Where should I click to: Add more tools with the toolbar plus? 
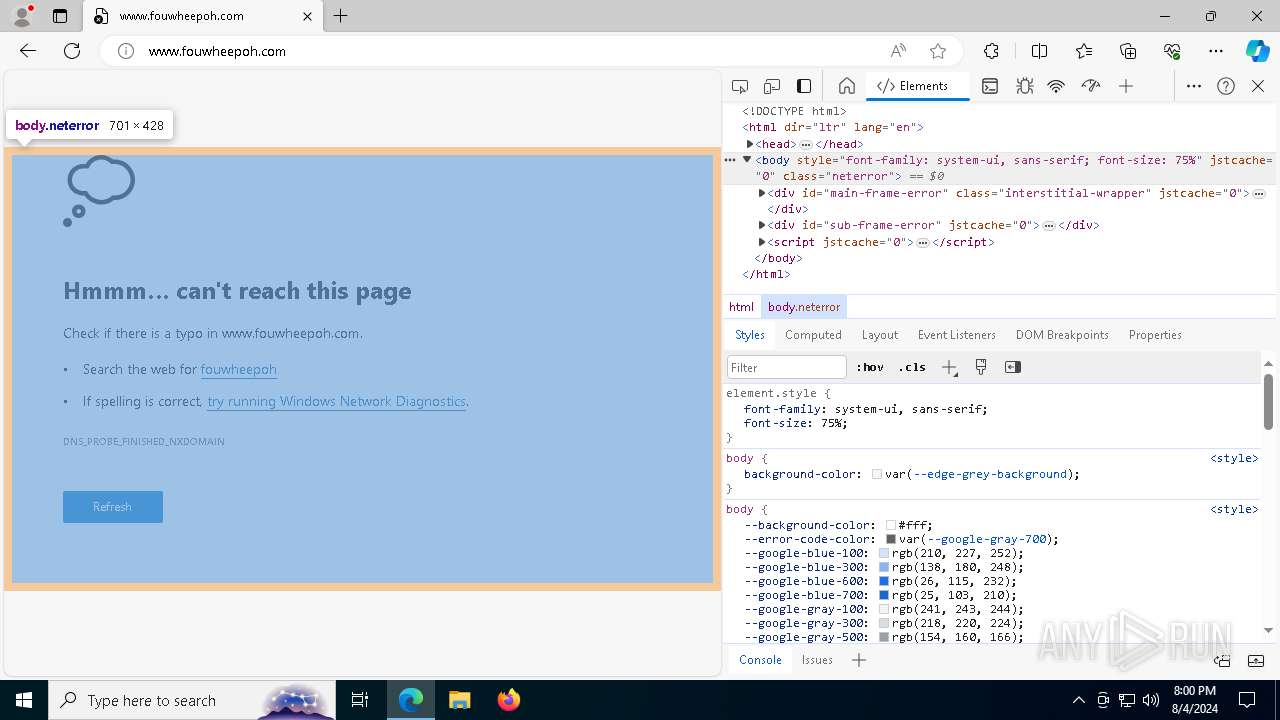tap(1126, 86)
